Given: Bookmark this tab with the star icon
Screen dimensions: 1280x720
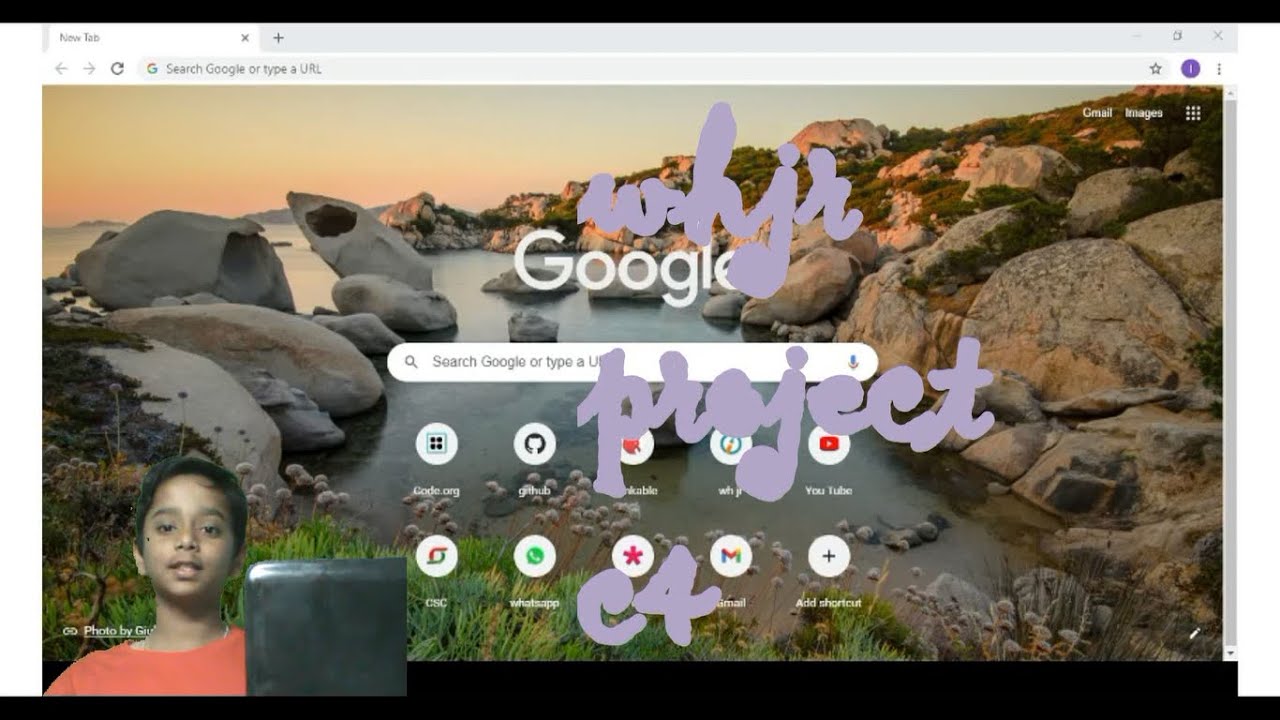Looking at the screenshot, I should pyautogui.click(x=1155, y=69).
